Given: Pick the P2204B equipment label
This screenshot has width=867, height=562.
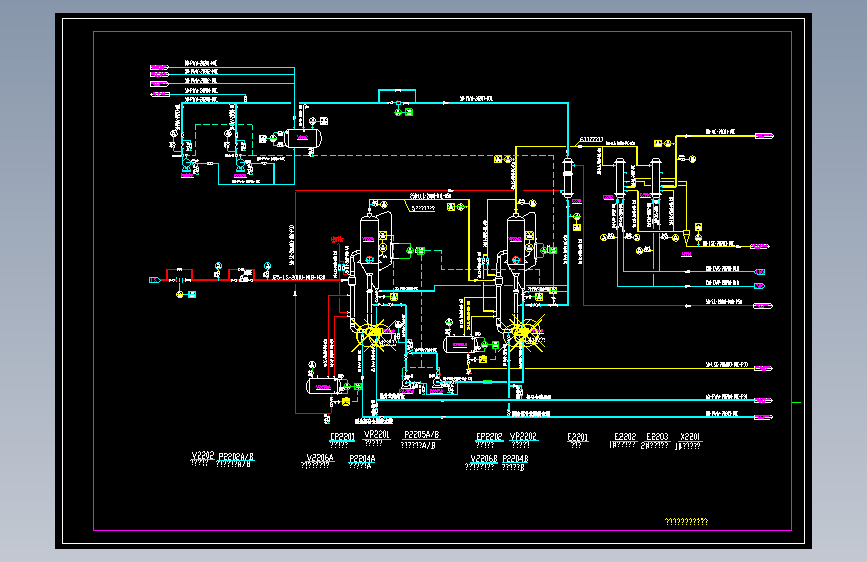Looking at the screenshot, I should pyautogui.click(x=515, y=459).
